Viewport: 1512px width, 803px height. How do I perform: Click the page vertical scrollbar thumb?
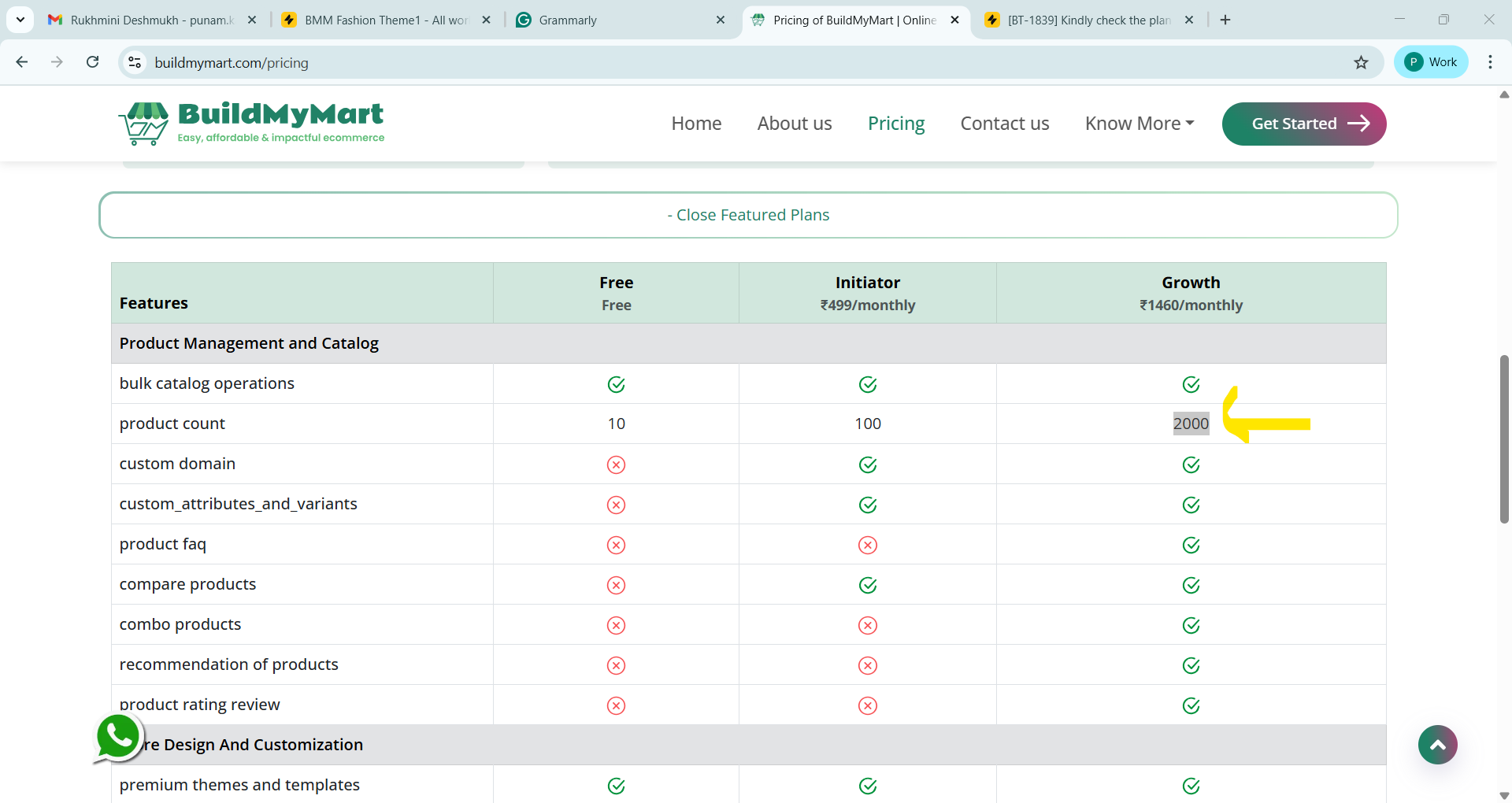point(1504,439)
